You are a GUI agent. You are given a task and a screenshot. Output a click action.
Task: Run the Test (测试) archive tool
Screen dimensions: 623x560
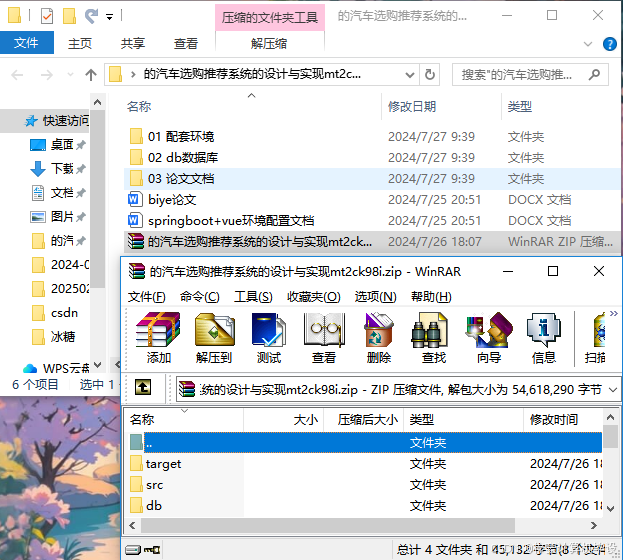click(269, 338)
